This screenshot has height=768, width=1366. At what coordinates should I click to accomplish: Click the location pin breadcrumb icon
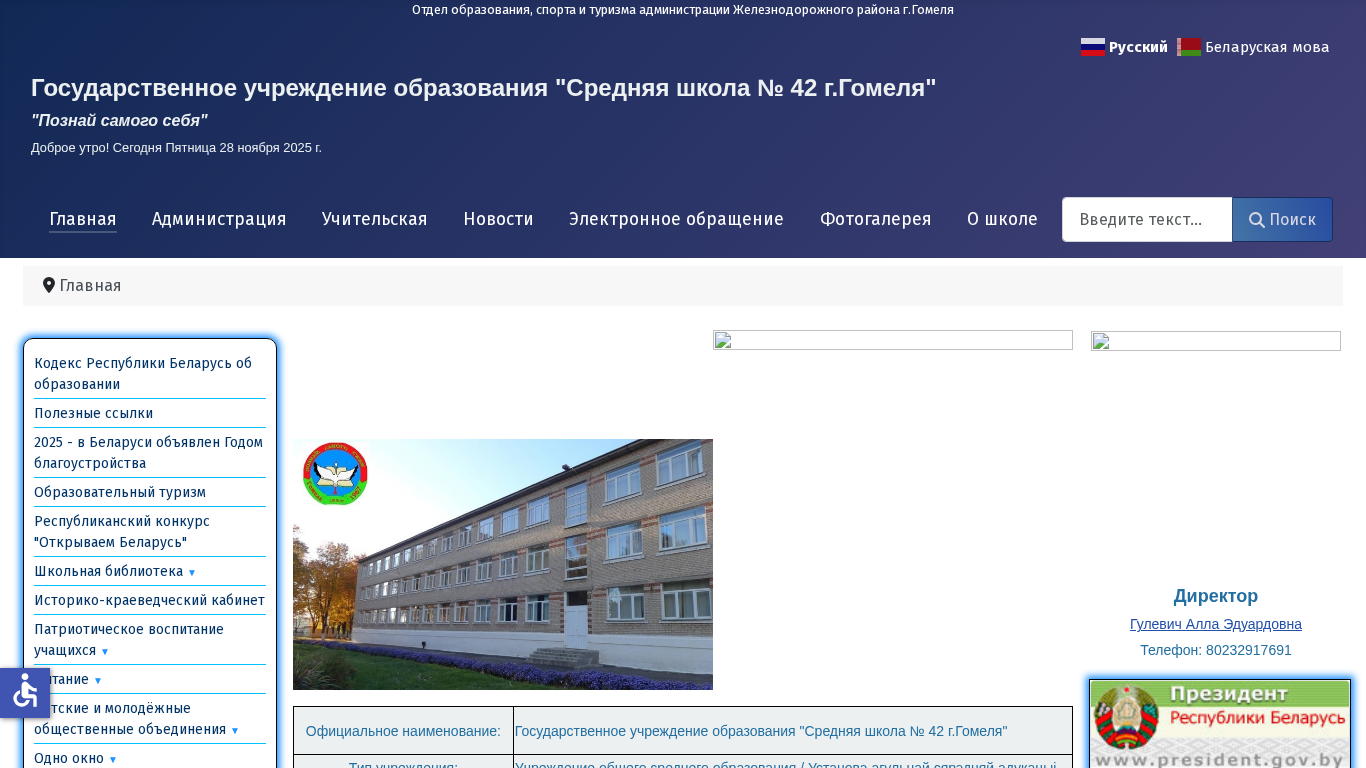click(49, 286)
